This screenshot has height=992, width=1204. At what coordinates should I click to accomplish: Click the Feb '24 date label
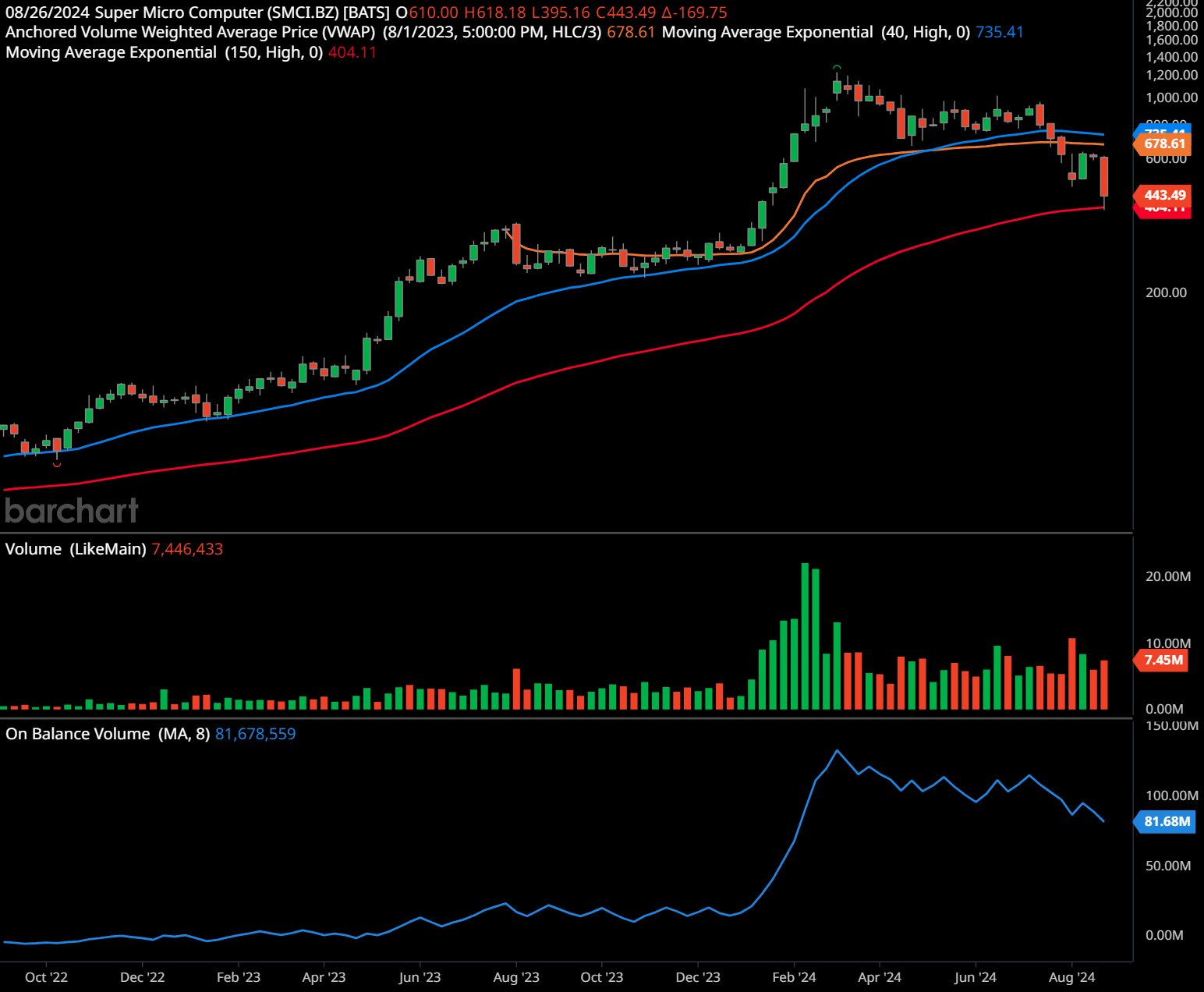click(794, 977)
